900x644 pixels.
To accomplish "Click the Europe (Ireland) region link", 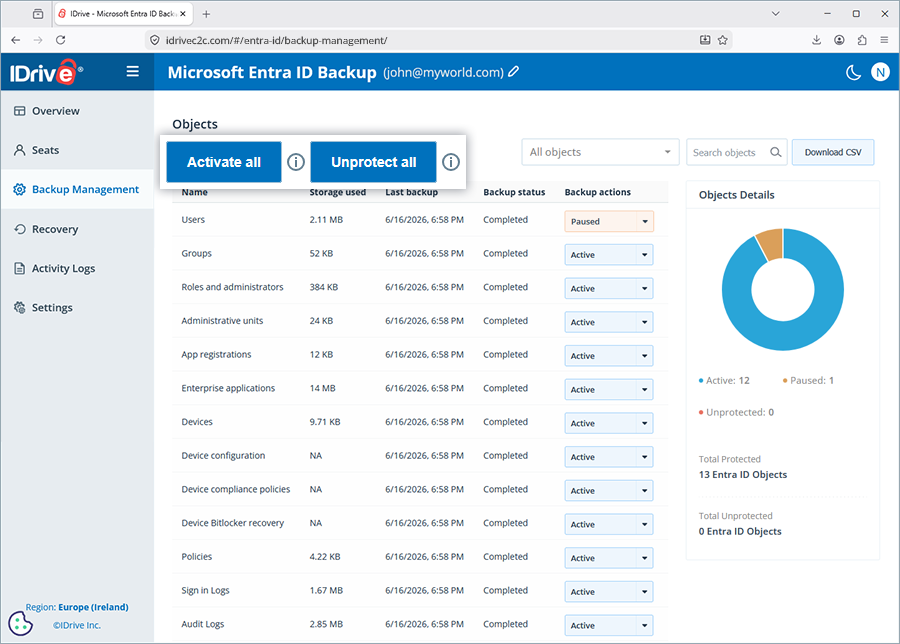I will 93,607.
